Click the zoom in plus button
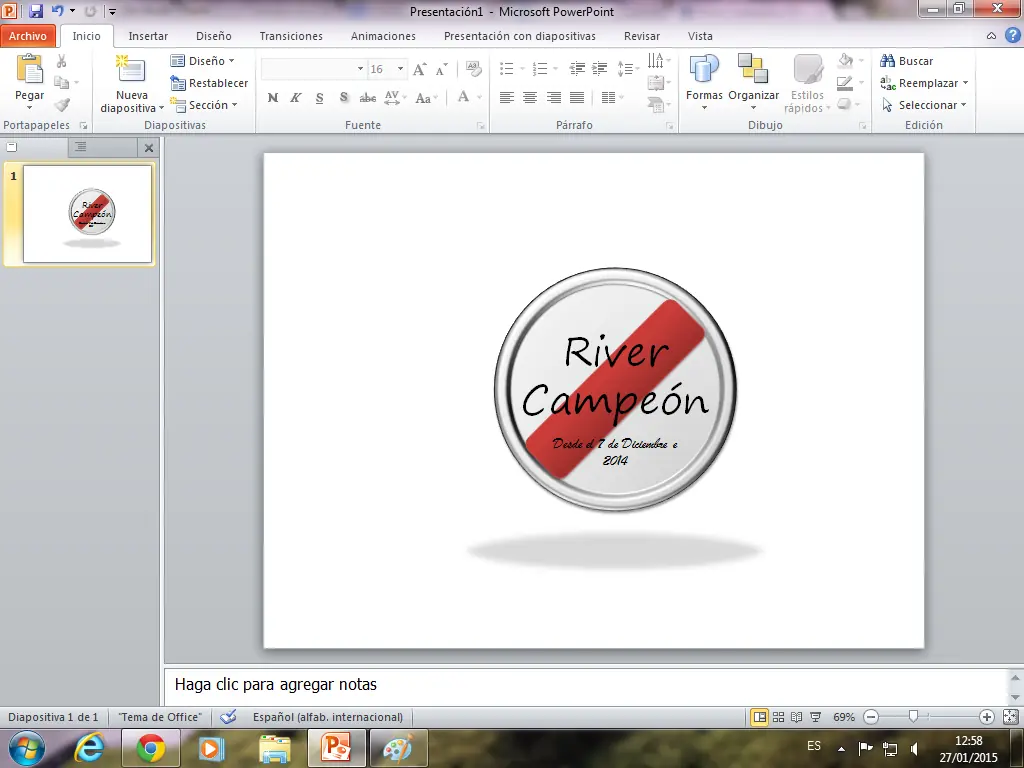 987,717
